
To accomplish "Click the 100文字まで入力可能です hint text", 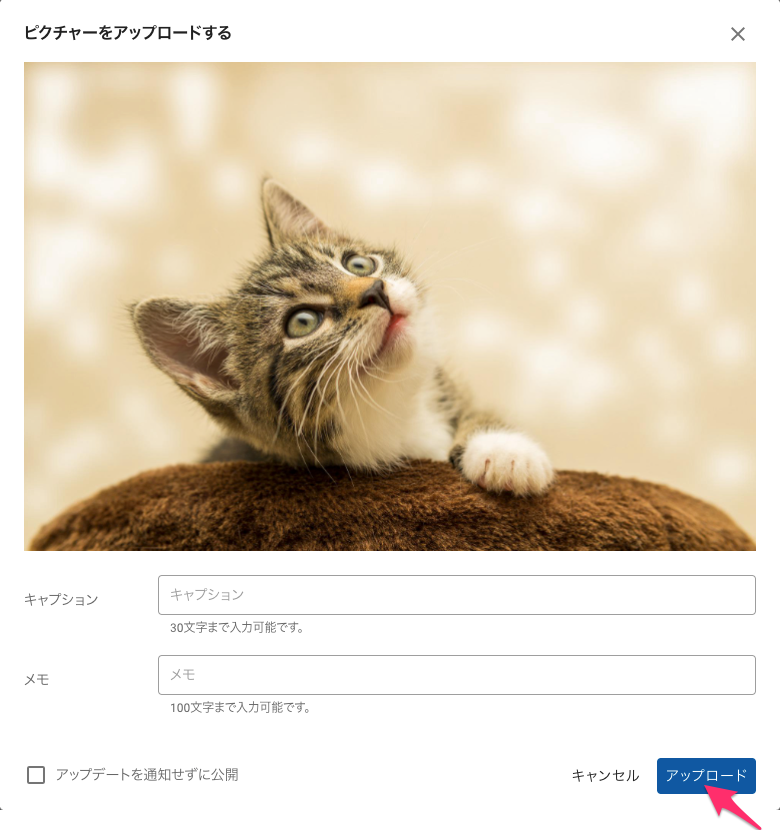I will click(x=240, y=708).
